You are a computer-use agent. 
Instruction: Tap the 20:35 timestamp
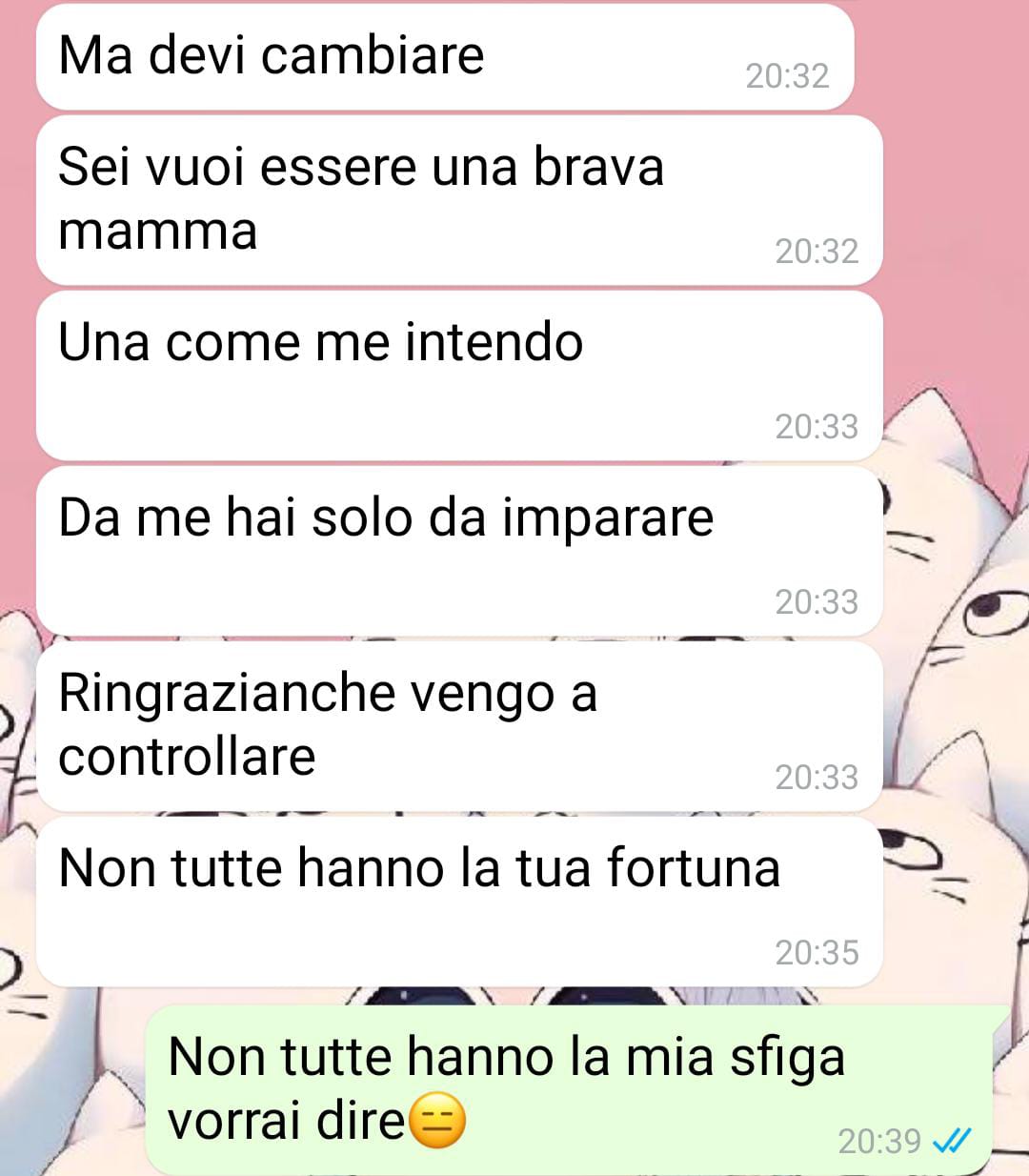coord(817,952)
